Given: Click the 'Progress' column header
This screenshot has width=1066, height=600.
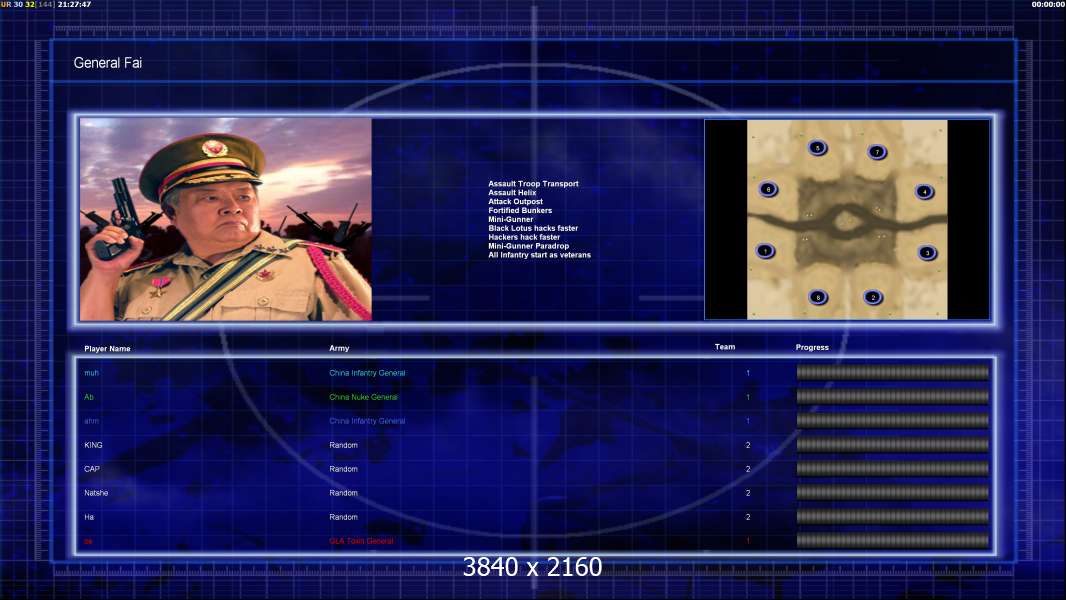Looking at the screenshot, I should pos(812,347).
